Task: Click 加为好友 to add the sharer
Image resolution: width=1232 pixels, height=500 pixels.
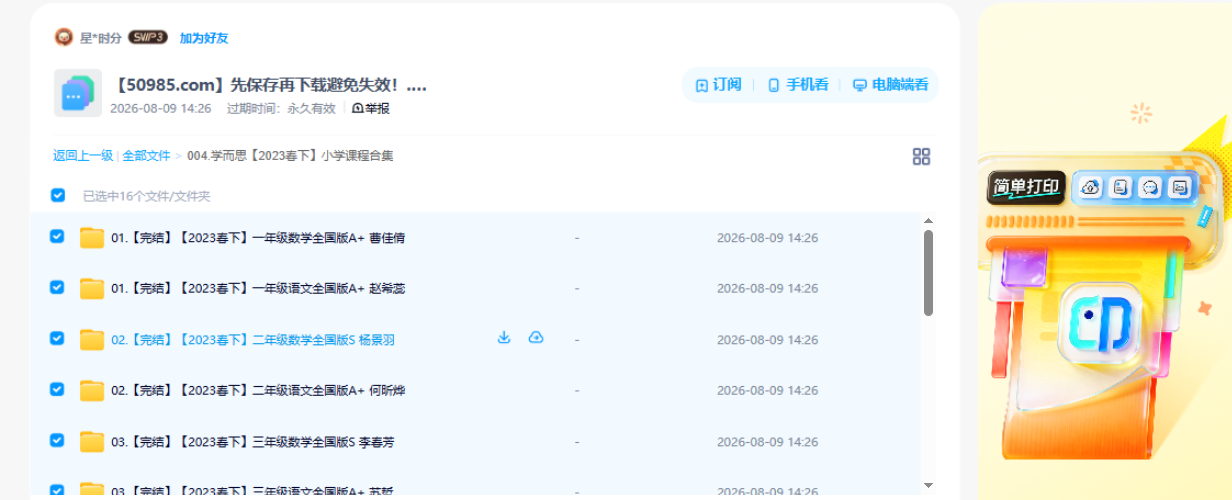Action: click(204, 38)
